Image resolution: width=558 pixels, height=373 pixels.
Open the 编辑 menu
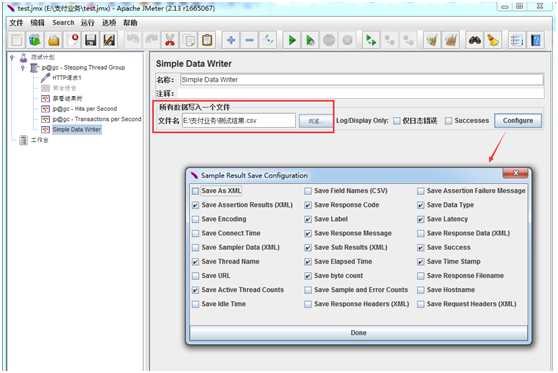(x=37, y=23)
